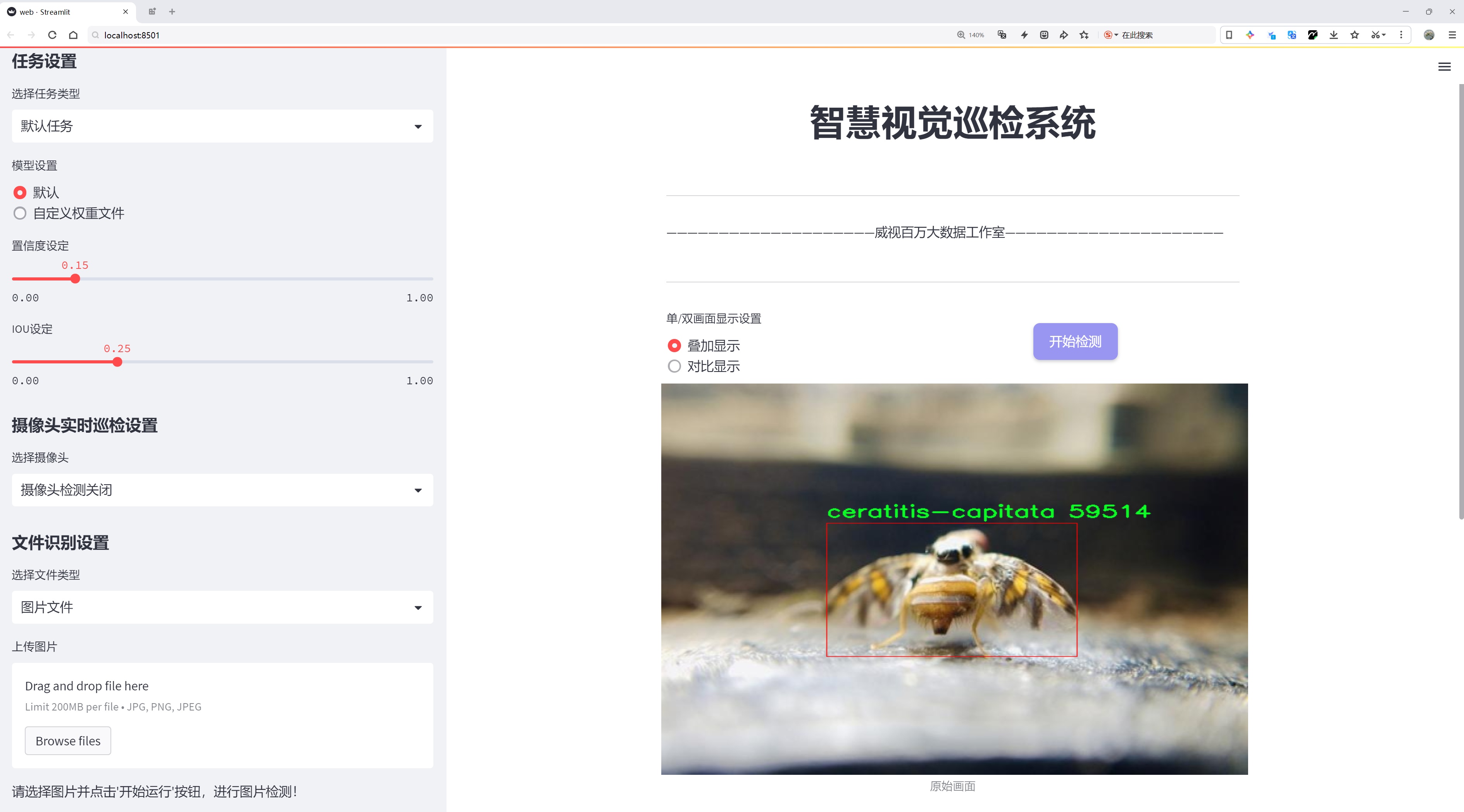
Task: Click the Browse files button
Action: (x=67, y=741)
